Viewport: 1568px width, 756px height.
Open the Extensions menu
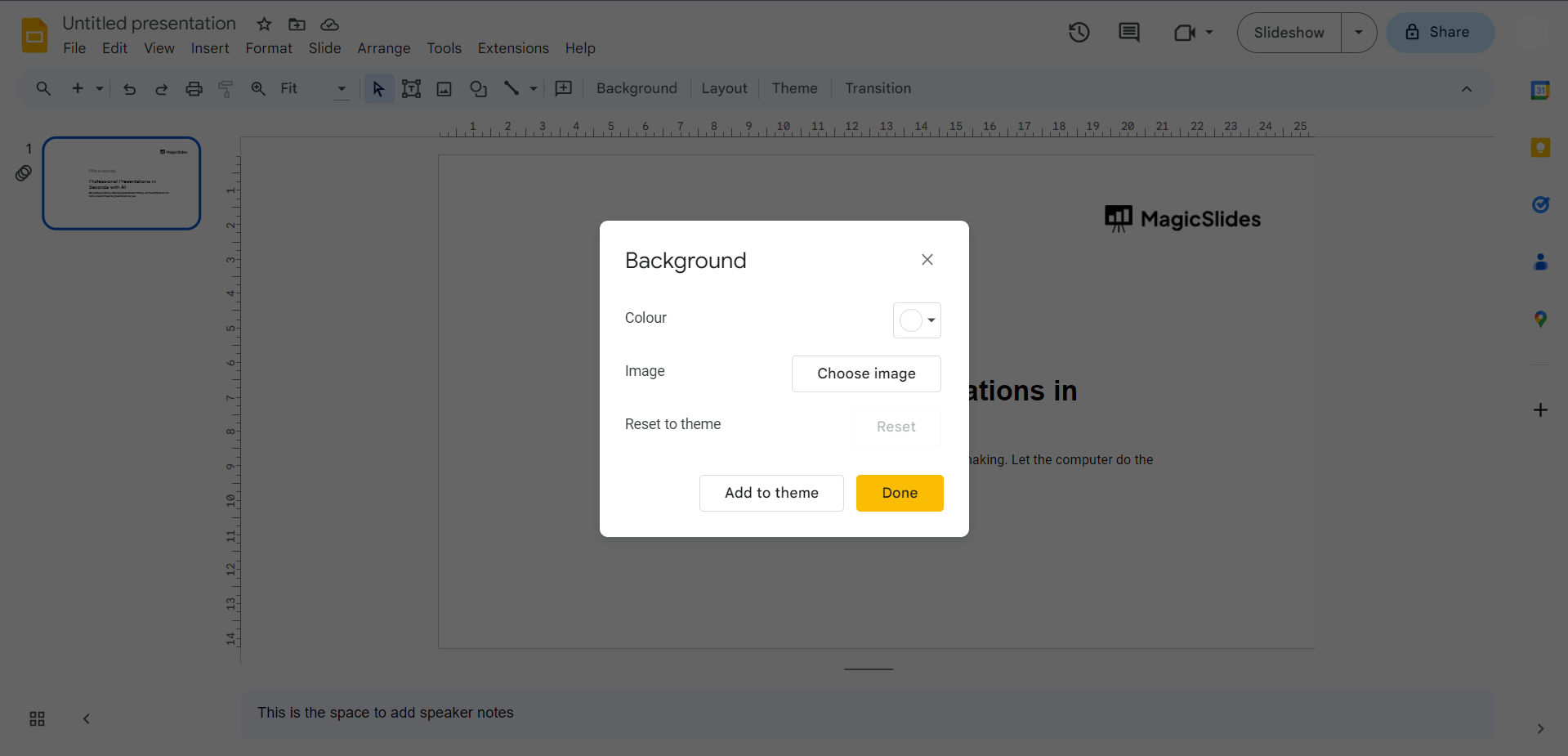(x=512, y=48)
